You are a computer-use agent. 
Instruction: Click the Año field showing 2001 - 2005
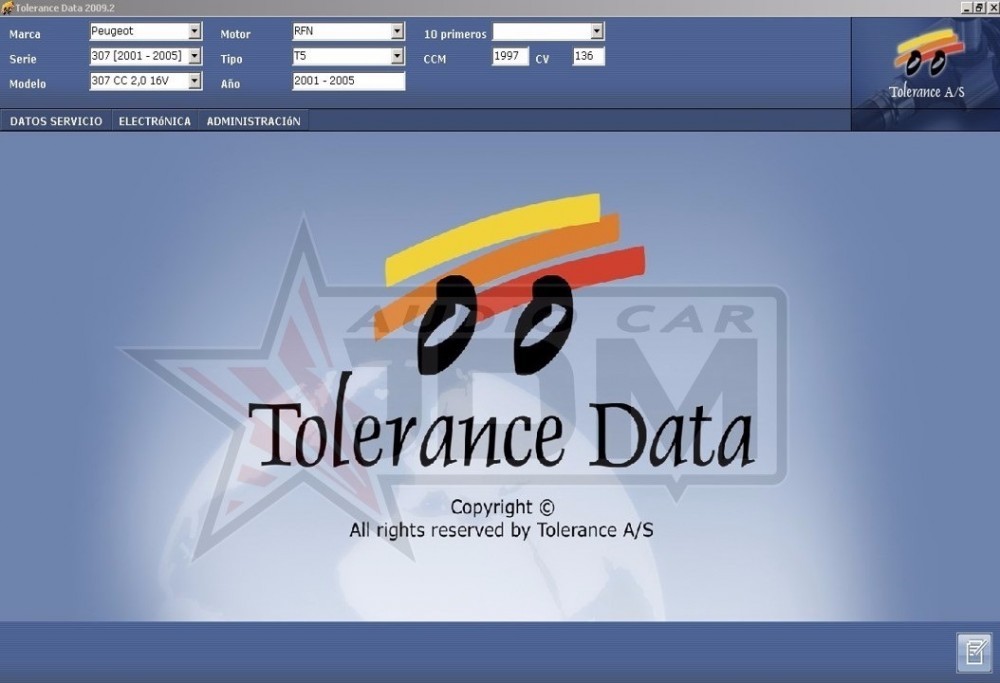click(348, 81)
